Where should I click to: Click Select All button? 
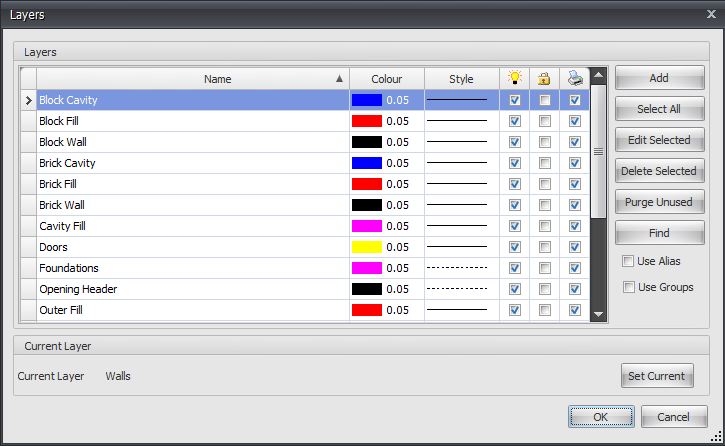[659, 109]
